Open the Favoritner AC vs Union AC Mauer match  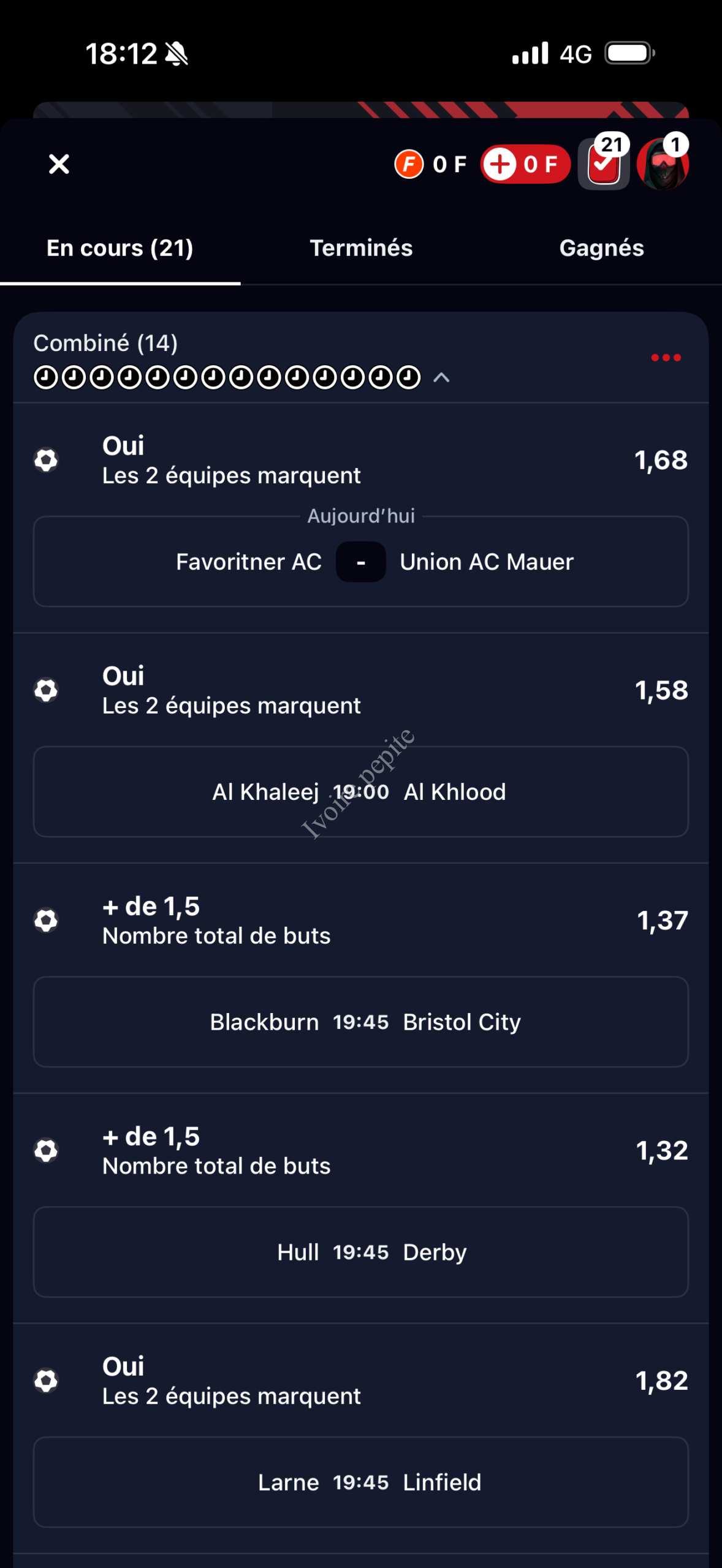(x=361, y=562)
